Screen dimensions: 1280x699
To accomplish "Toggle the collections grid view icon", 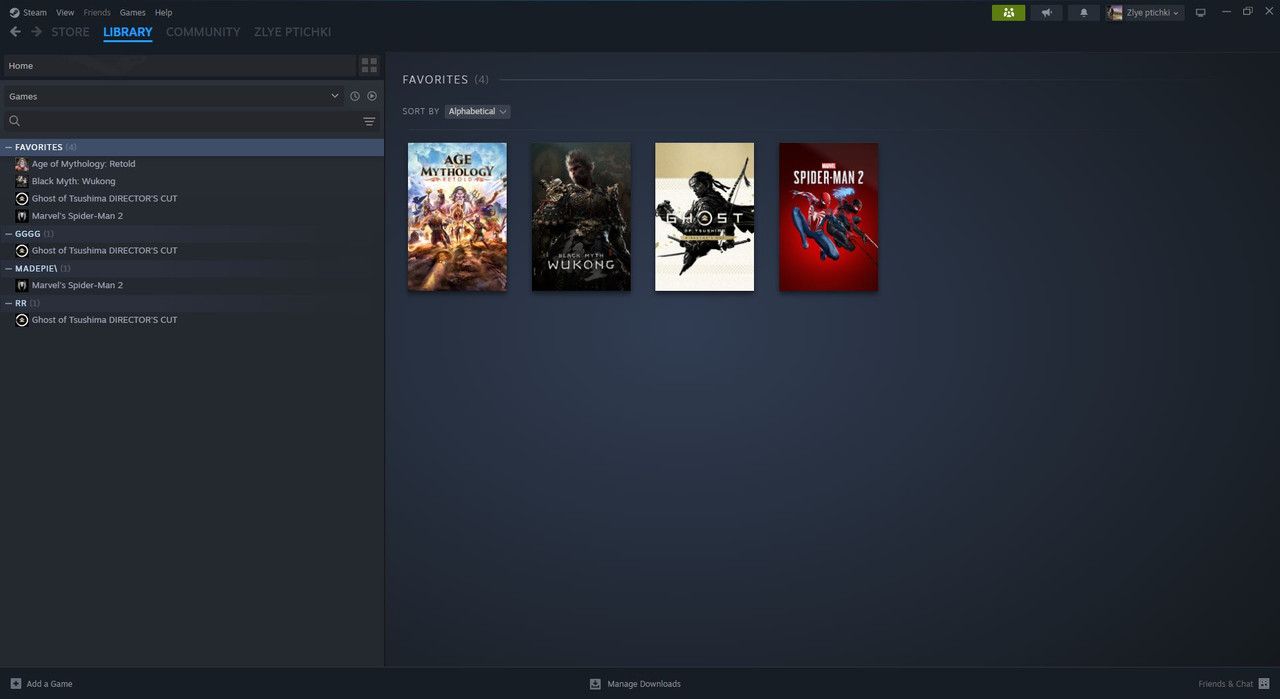I will pos(369,65).
